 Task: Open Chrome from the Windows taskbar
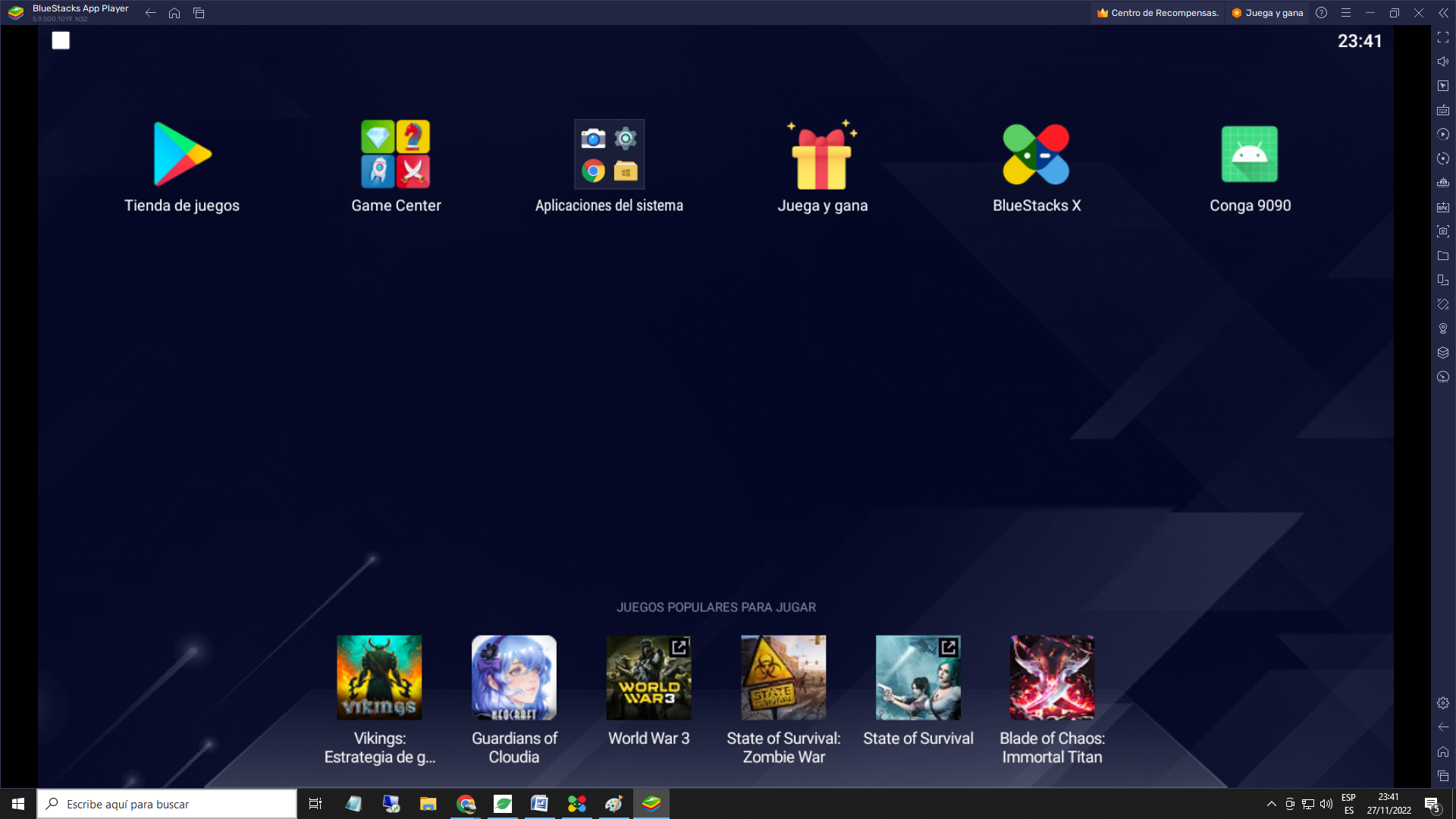466,804
